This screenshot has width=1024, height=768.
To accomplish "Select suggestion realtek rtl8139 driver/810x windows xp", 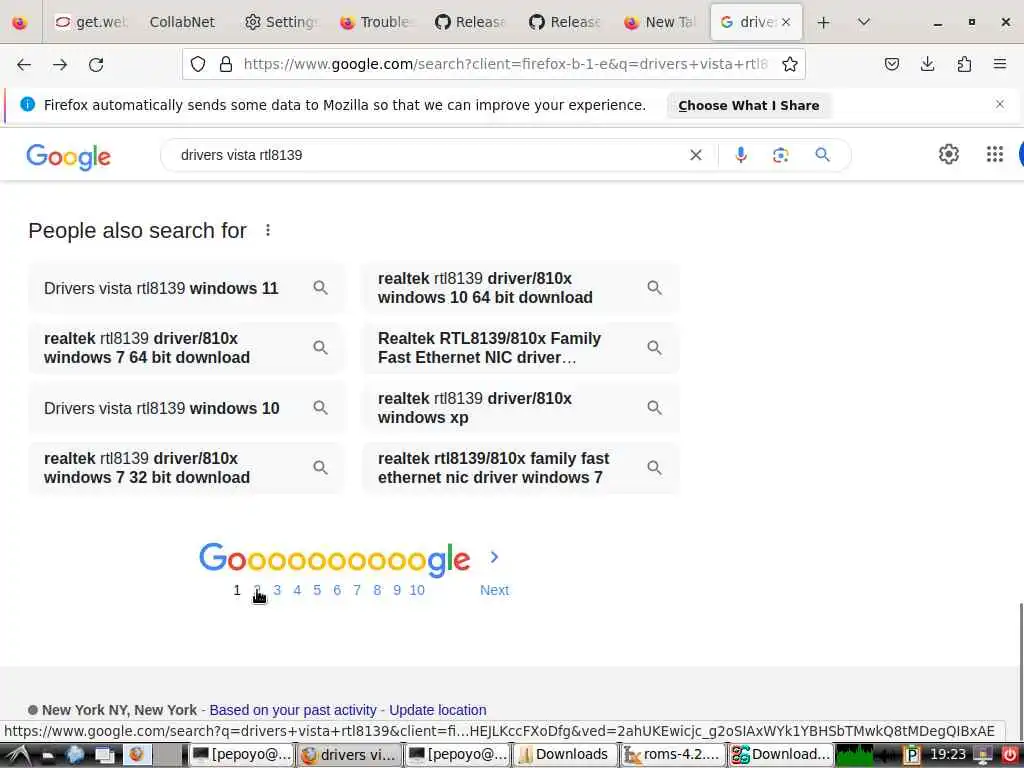I will point(520,408).
